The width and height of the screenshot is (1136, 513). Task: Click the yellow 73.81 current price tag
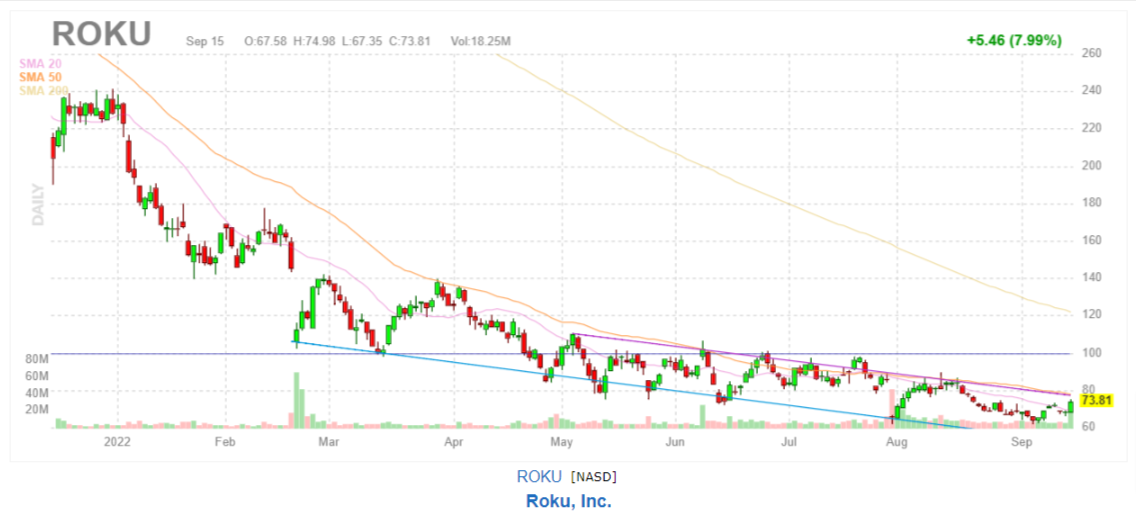(x=1096, y=400)
